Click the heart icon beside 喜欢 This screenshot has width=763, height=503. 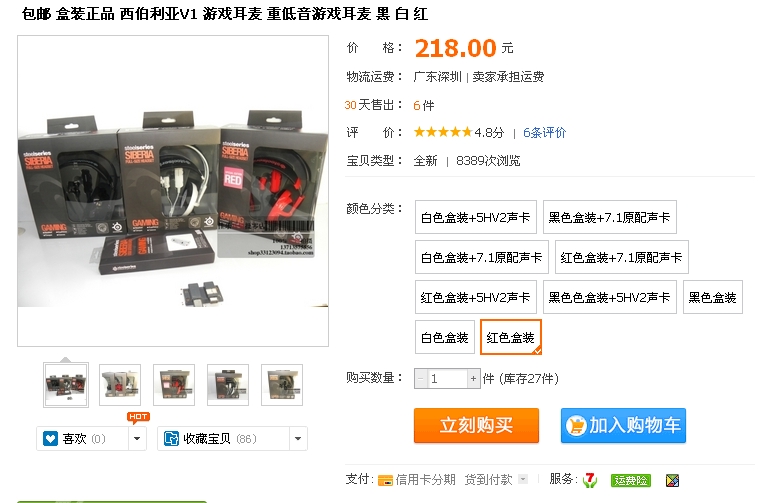pyautogui.click(x=51, y=438)
